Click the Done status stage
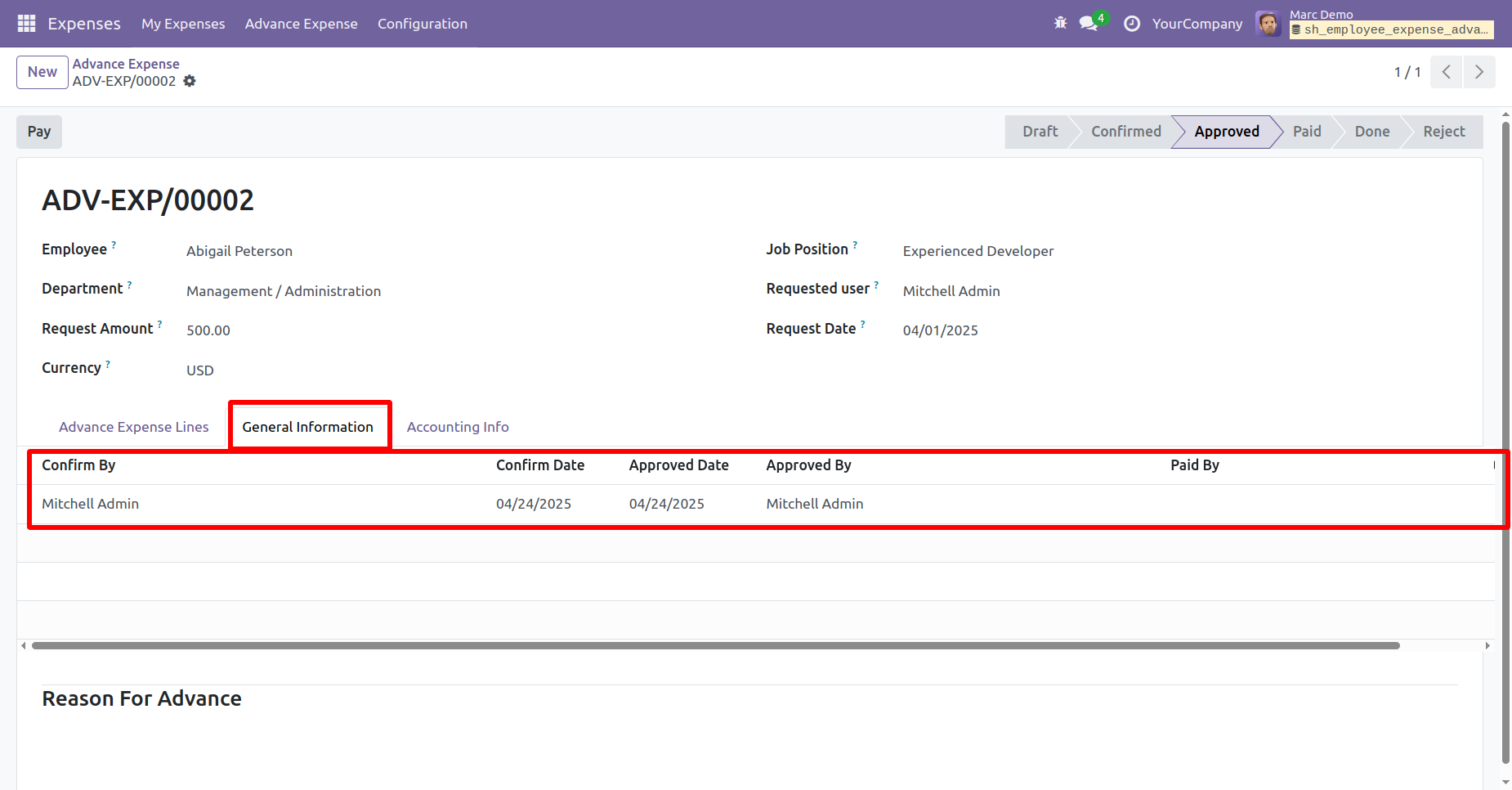This screenshot has height=790, width=1512. 1371,132
